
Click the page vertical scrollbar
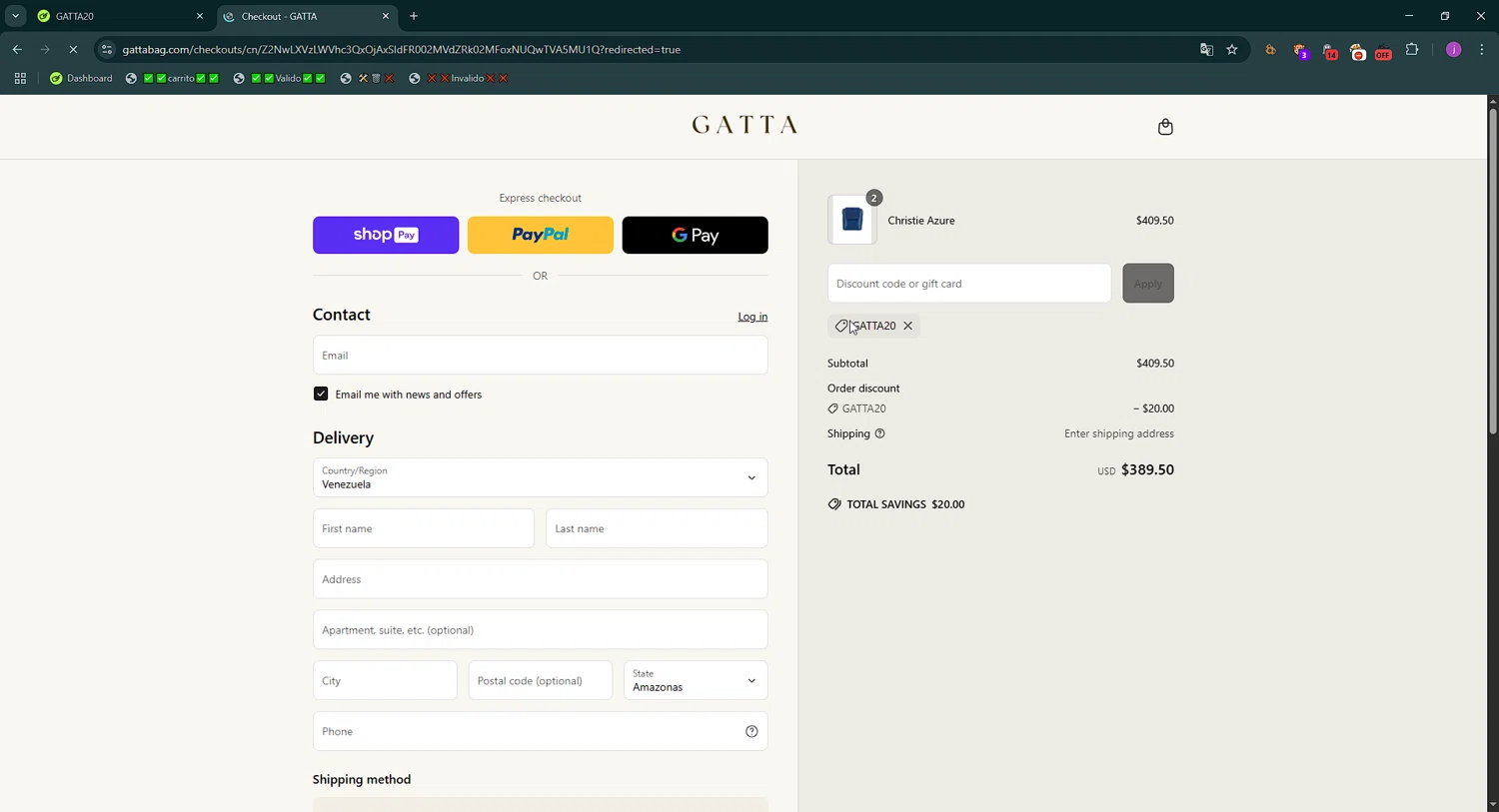[x=1493, y=270]
